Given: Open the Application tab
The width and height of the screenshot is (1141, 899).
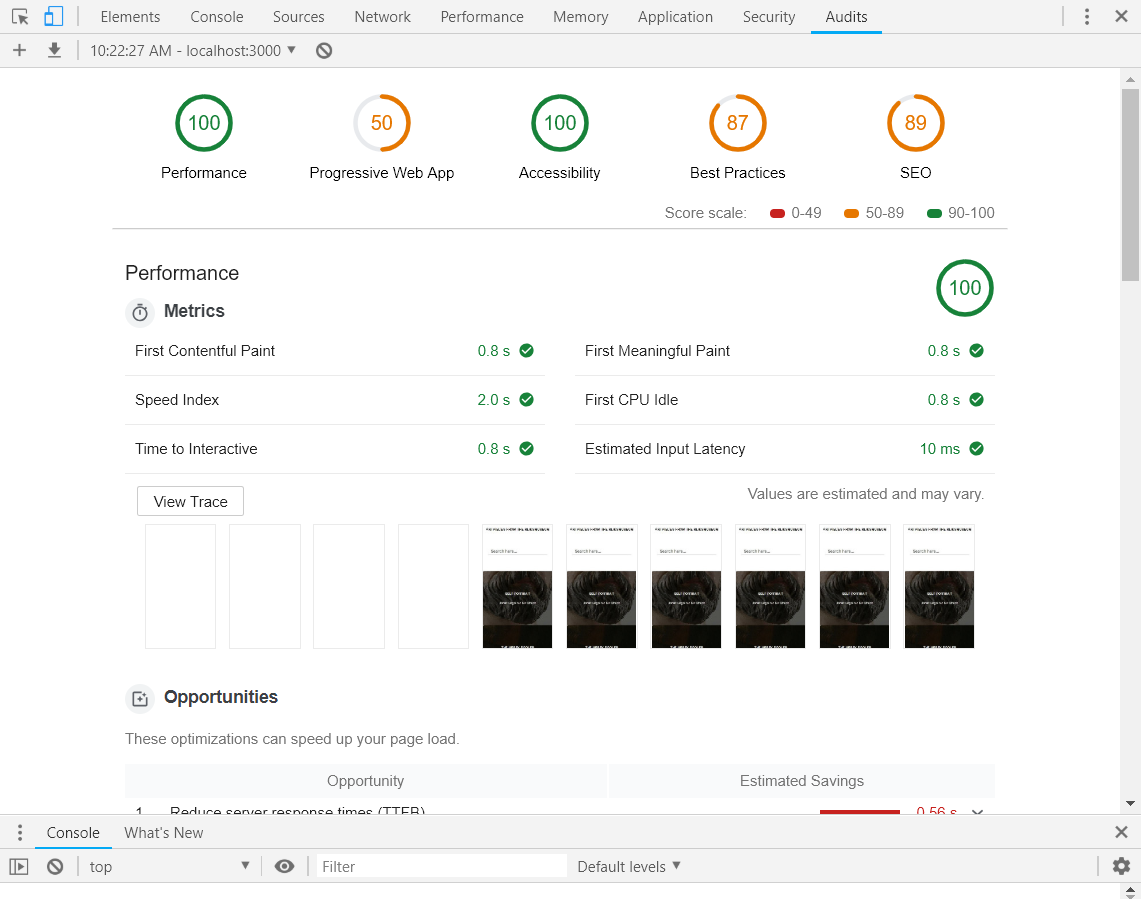Looking at the screenshot, I should tap(675, 17).
